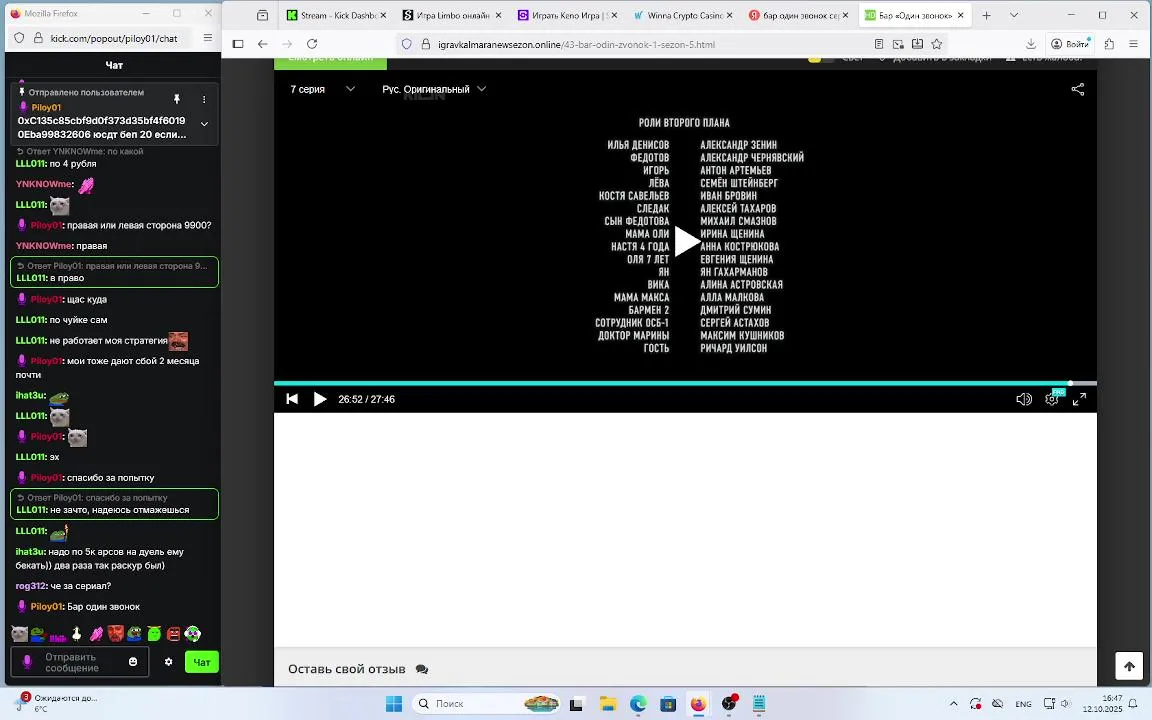Image resolution: width=1152 pixels, height=720 pixels.
Task: Click the shield tracking protection icon
Action: tap(406, 44)
